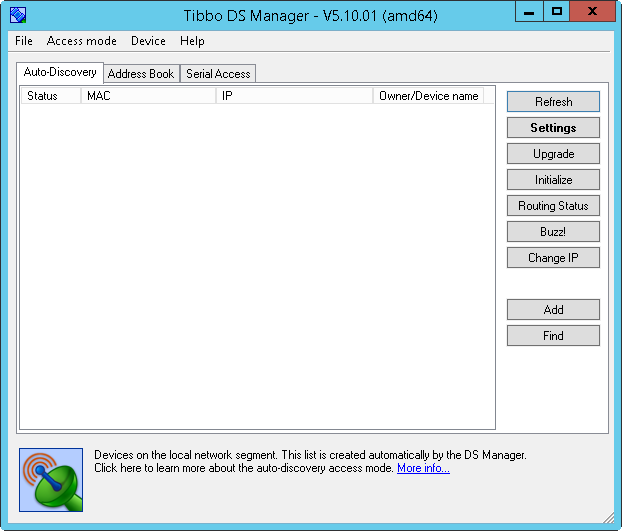Click the Find button
Viewport: 622px width, 531px height.
(x=553, y=336)
